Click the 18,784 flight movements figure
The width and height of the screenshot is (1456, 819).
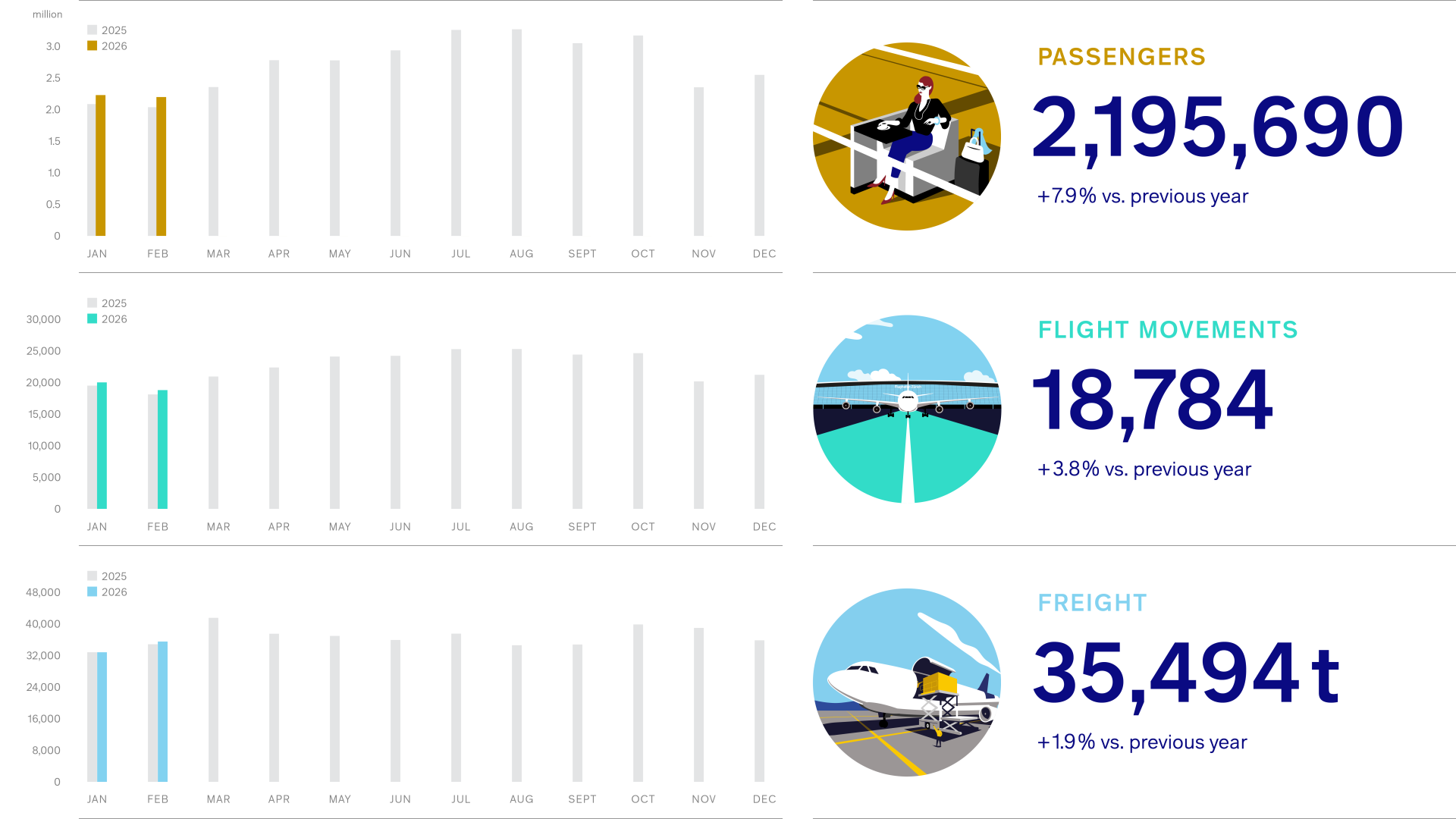click(x=1153, y=400)
